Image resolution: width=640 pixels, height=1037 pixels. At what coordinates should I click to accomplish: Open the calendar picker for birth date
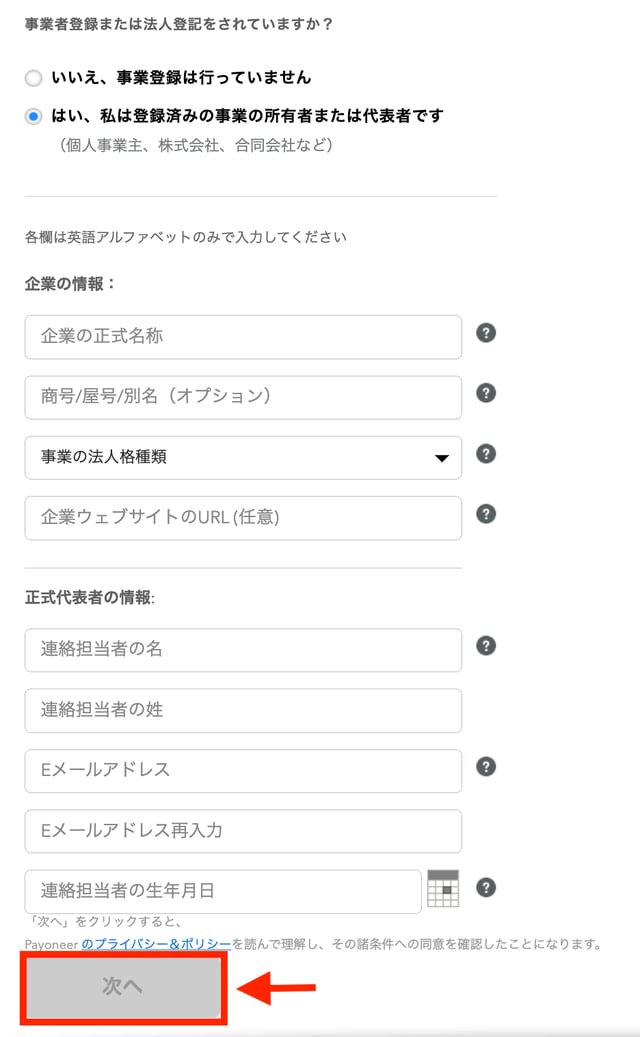441,888
